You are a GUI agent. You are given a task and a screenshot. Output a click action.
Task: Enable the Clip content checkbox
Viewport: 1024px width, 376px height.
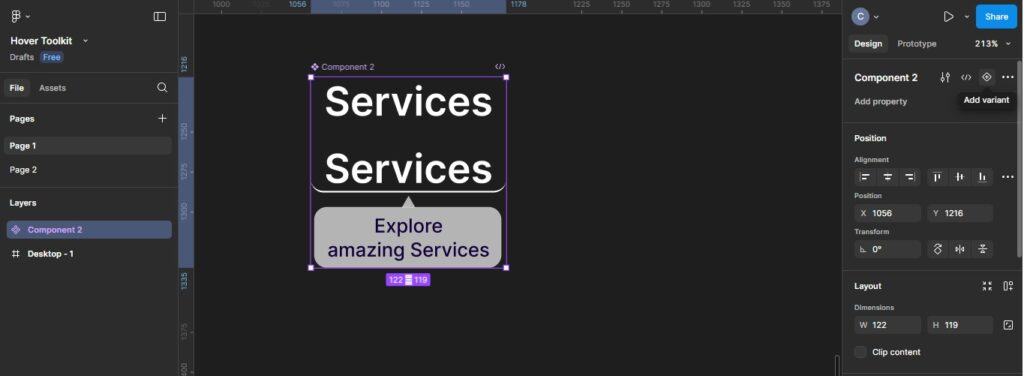coord(861,352)
